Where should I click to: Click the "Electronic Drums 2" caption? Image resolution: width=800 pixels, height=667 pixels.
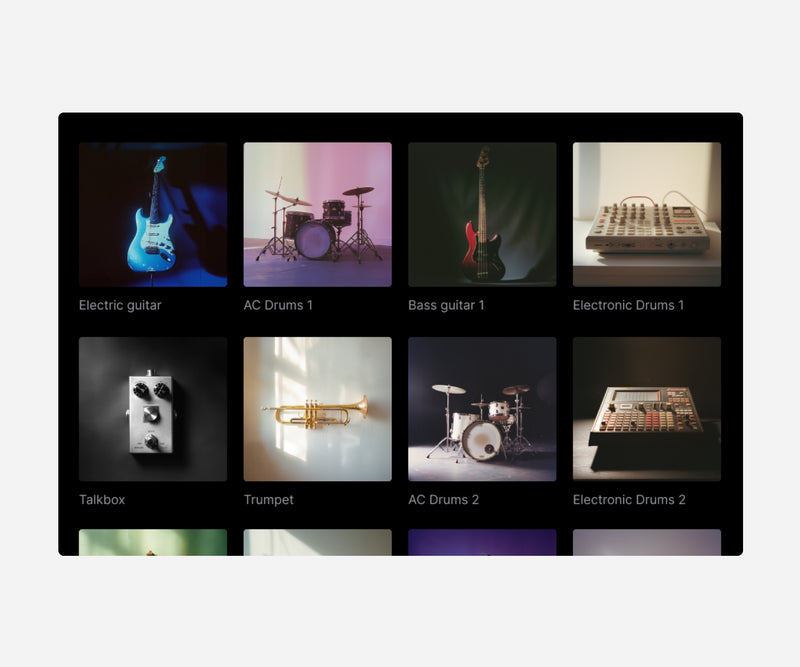[629, 500]
